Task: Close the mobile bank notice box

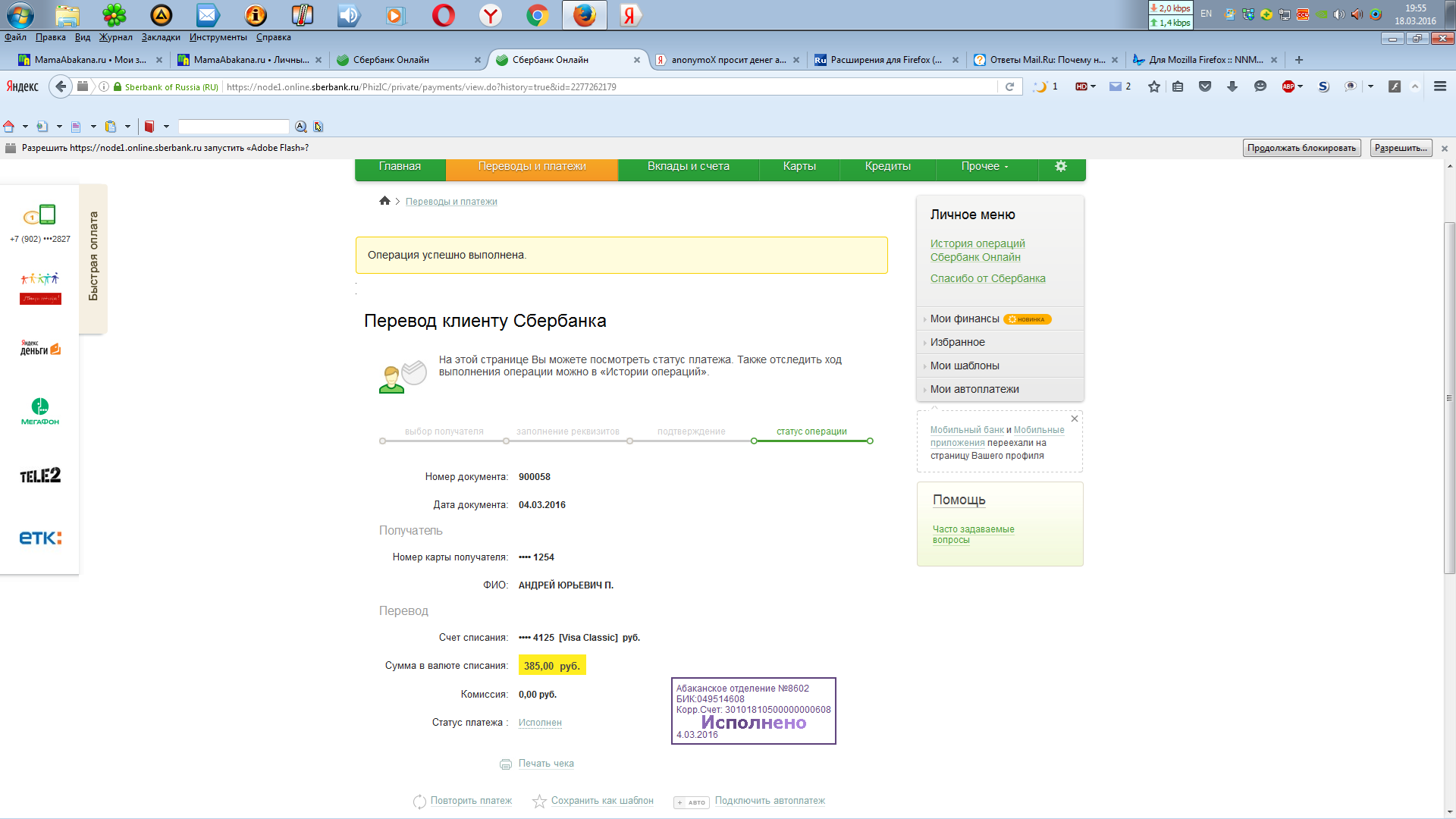Action: pyautogui.click(x=1075, y=419)
